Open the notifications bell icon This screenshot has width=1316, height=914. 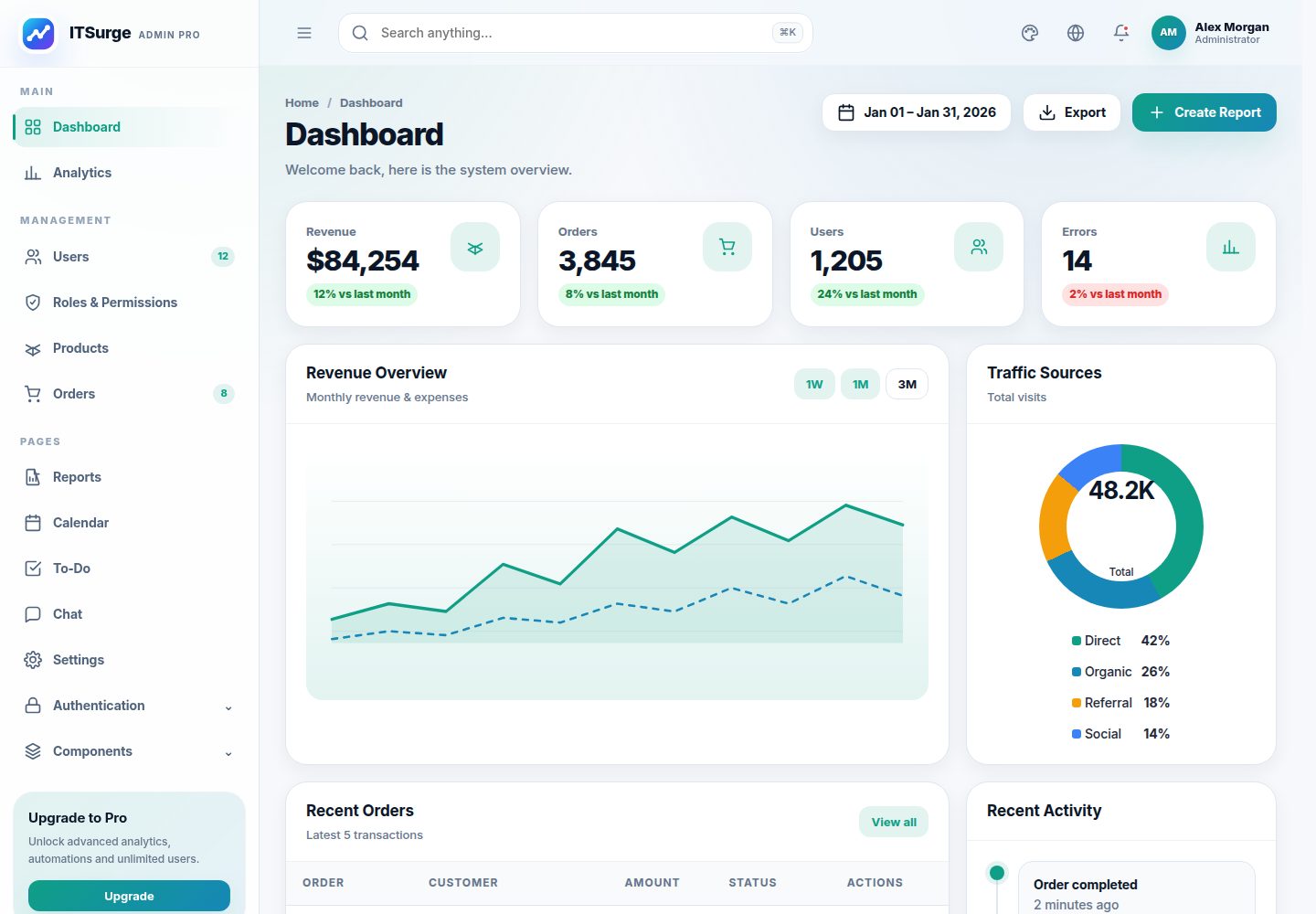tap(1121, 33)
